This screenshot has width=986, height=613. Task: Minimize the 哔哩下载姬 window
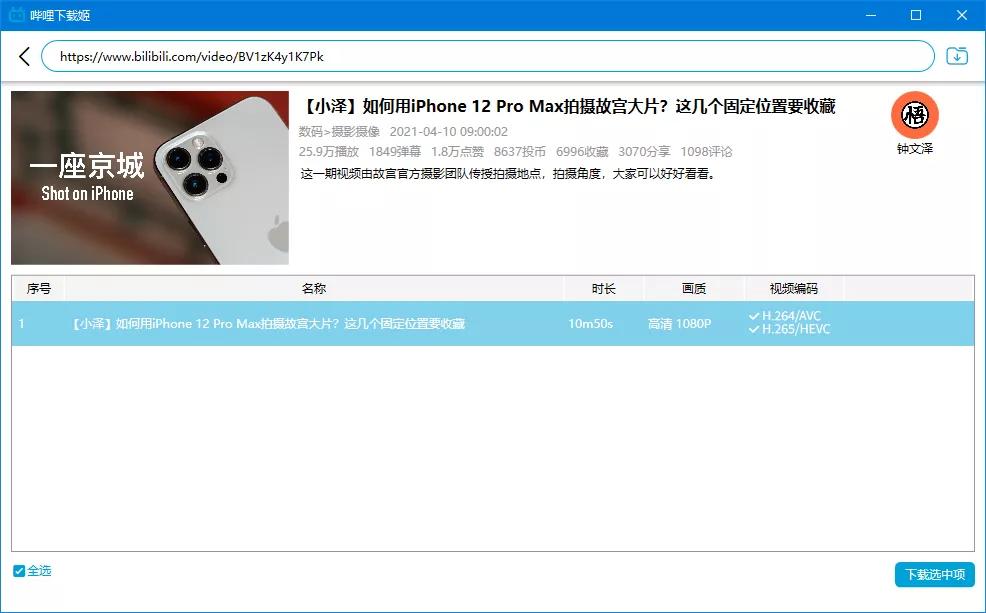[x=871, y=15]
